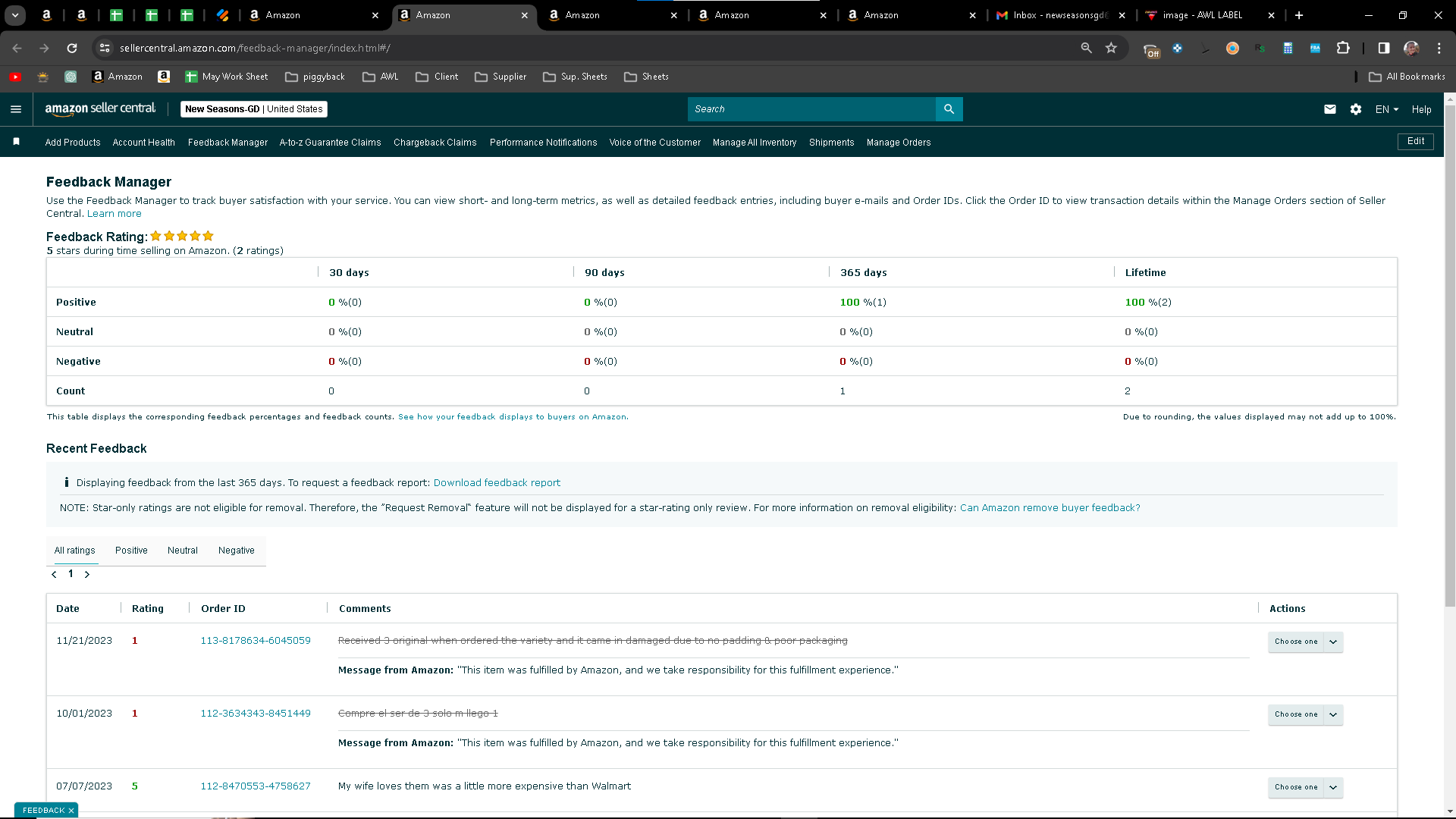This screenshot has width=1456, height=819.
Task: Open Voice of the Customer menu item
Action: (x=655, y=143)
